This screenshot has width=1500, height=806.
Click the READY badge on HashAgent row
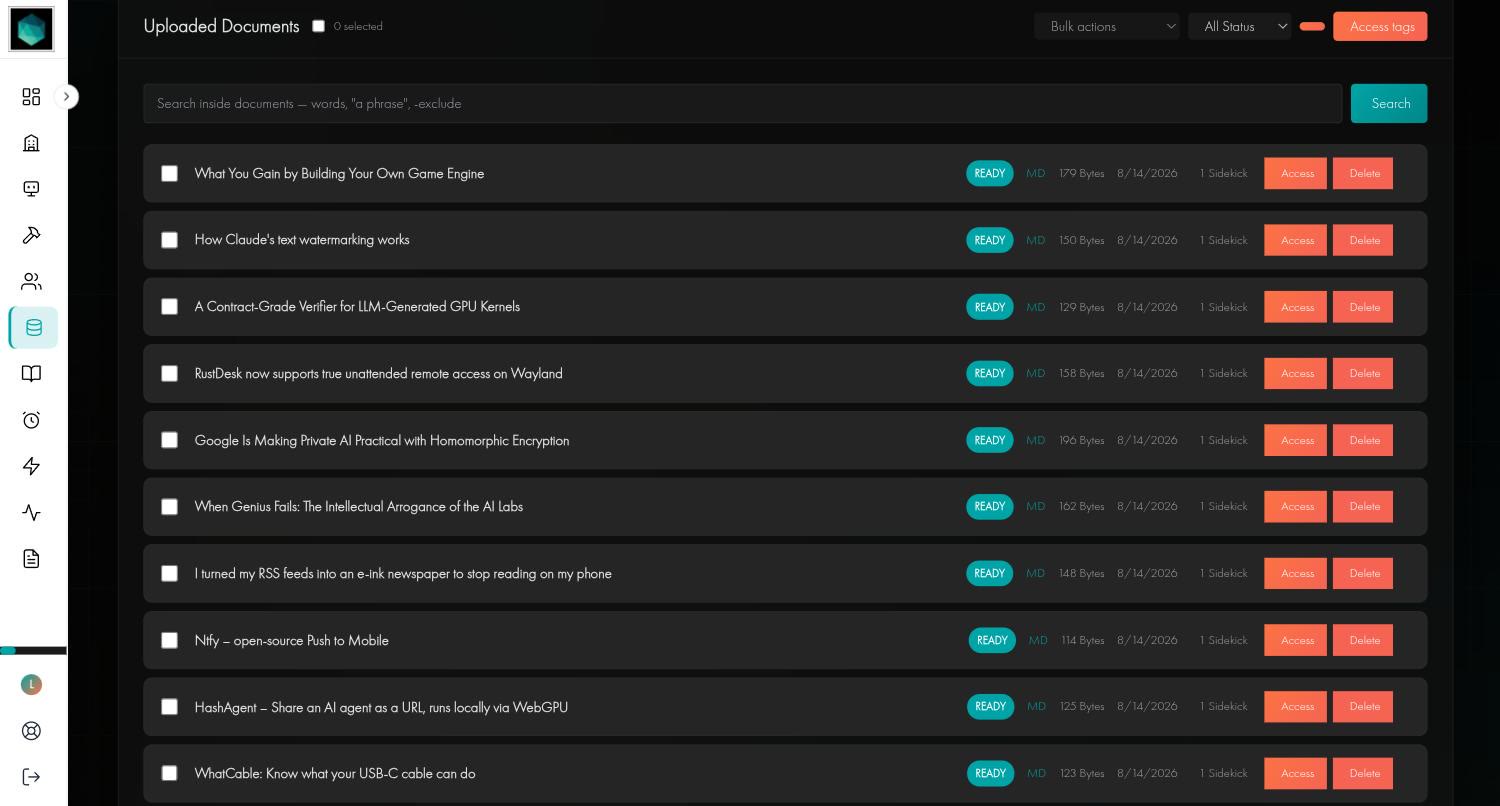tap(990, 707)
